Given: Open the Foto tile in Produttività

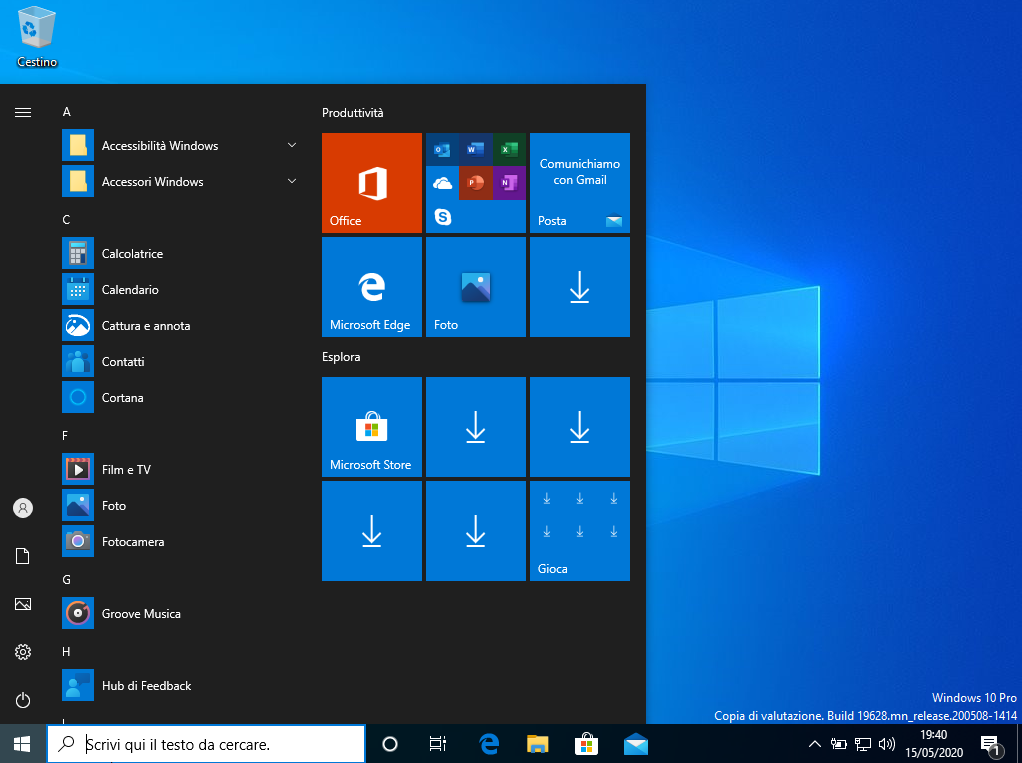Looking at the screenshot, I should (476, 287).
